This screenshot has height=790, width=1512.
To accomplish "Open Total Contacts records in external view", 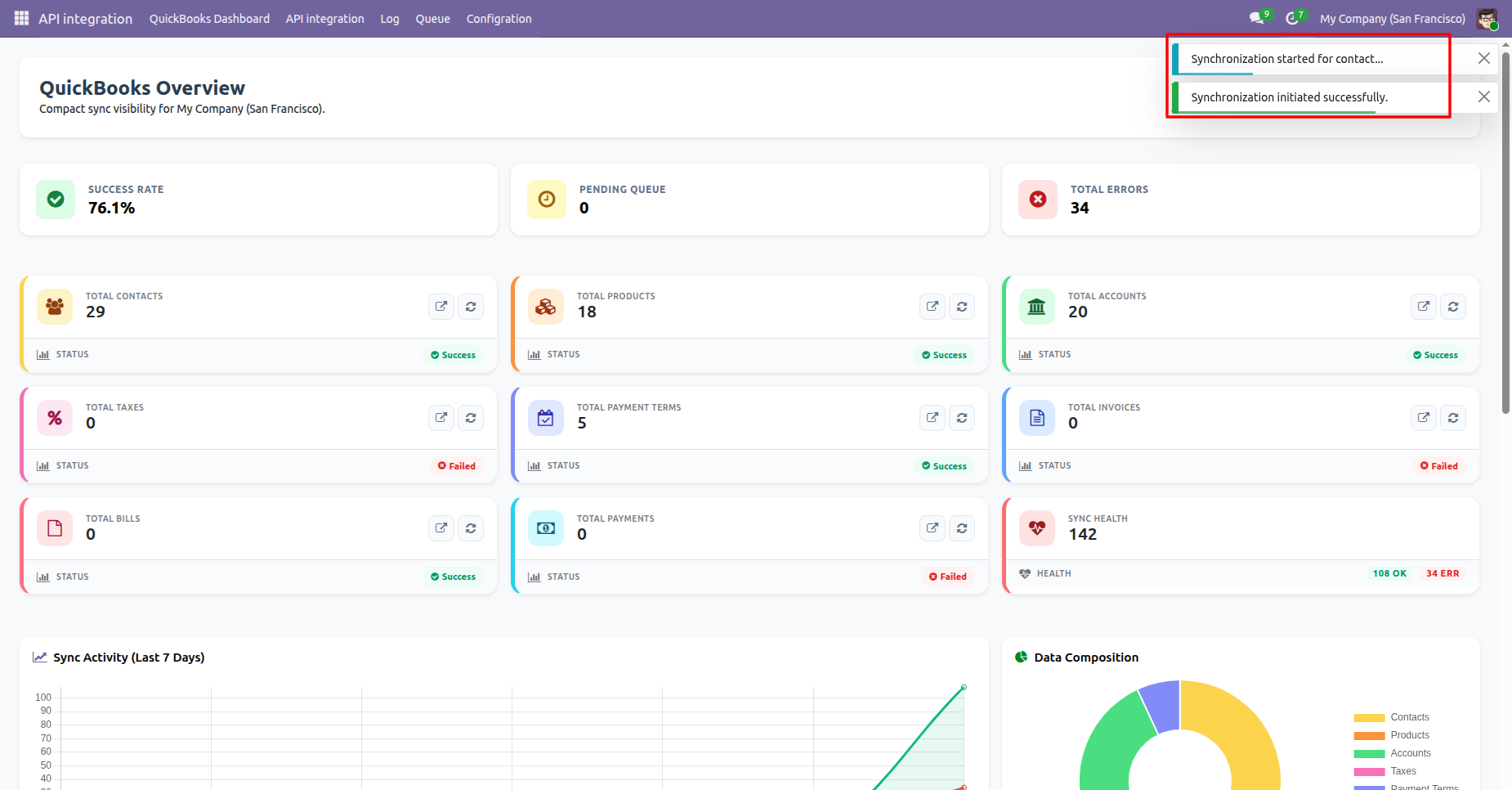I will pyautogui.click(x=441, y=307).
